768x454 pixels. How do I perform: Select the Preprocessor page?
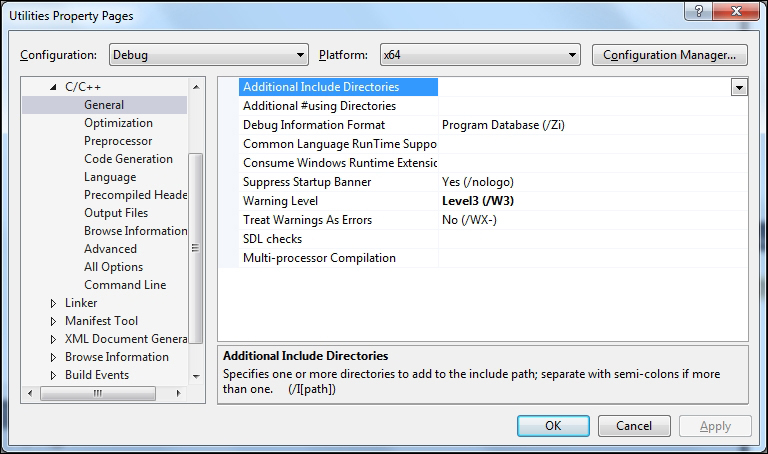118,141
